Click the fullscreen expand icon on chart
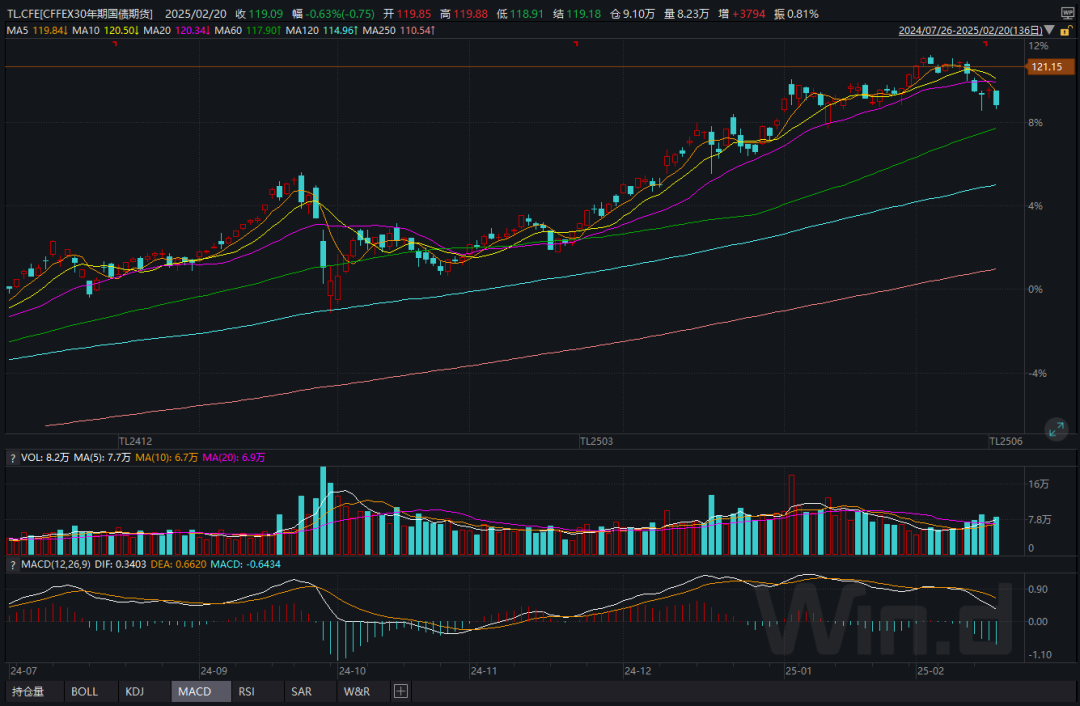Screen dimensions: 1080x706 (x=1055, y=430)
